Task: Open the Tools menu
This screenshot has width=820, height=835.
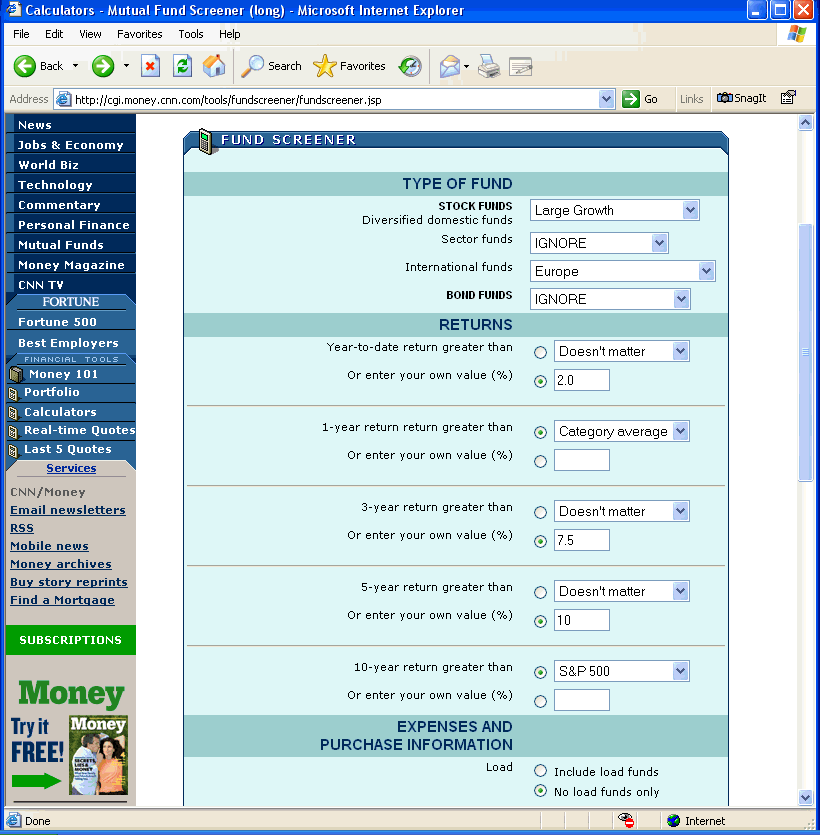Action: tap(190, 33)
